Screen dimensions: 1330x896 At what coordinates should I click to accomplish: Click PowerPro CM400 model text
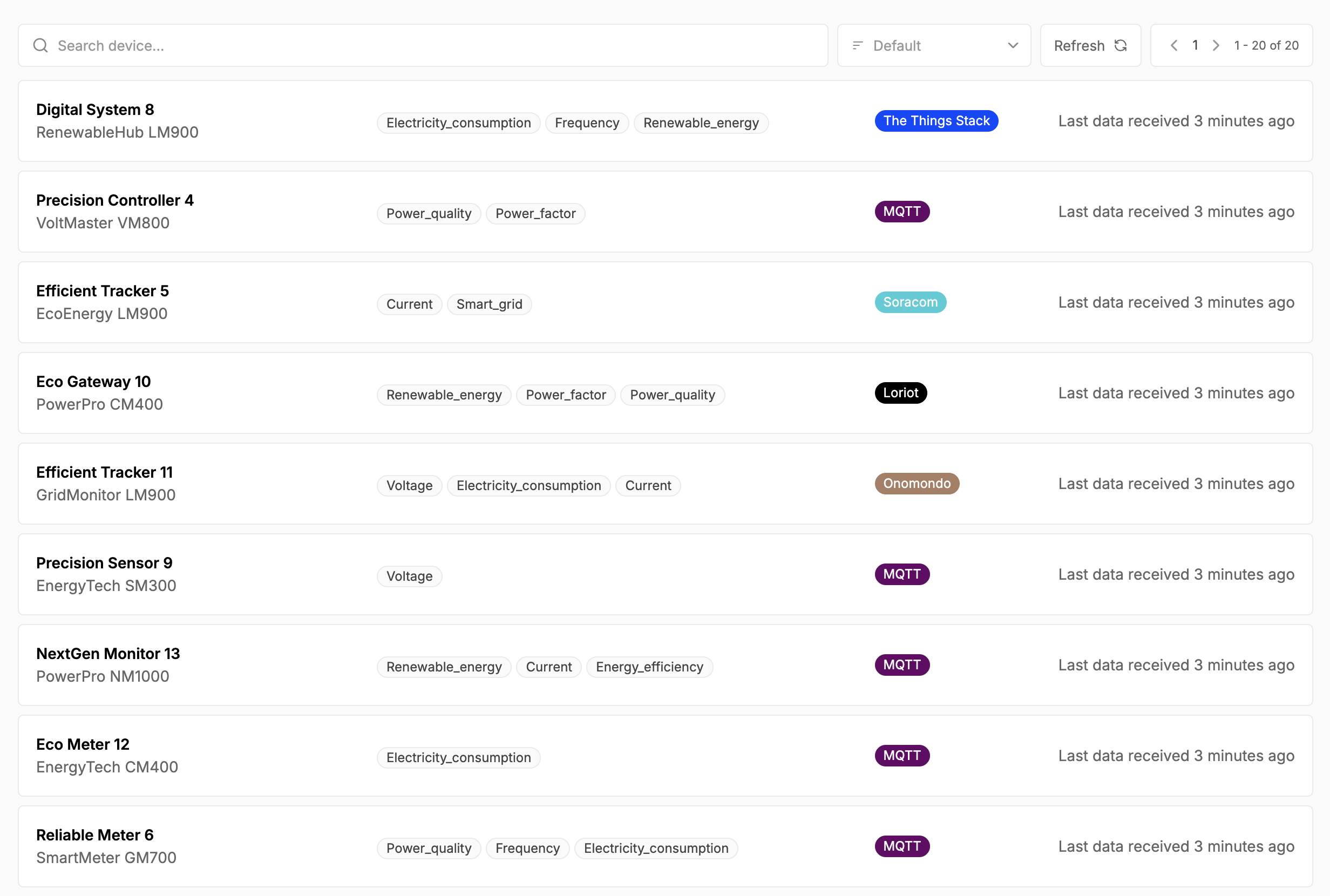pos(99,404)
